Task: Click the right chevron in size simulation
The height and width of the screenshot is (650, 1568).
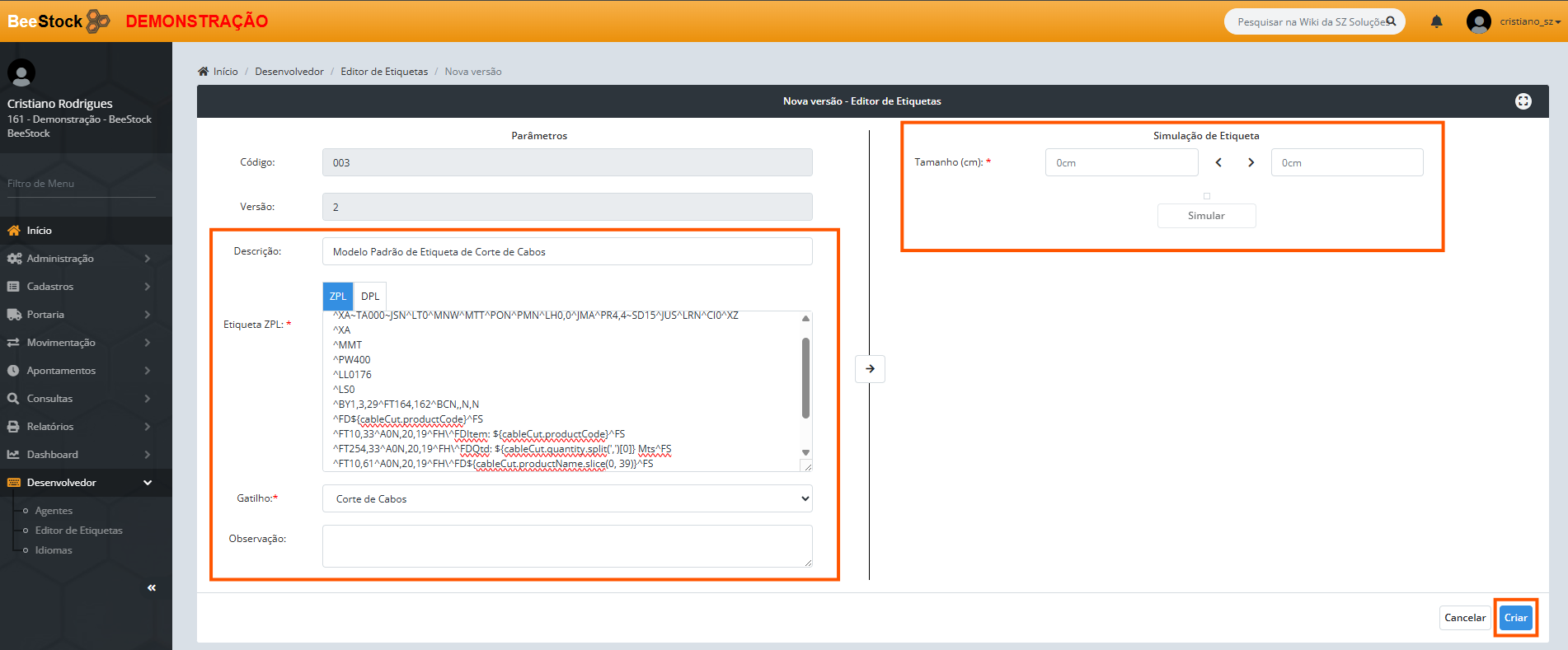Action: click(x=1251, y=163)
